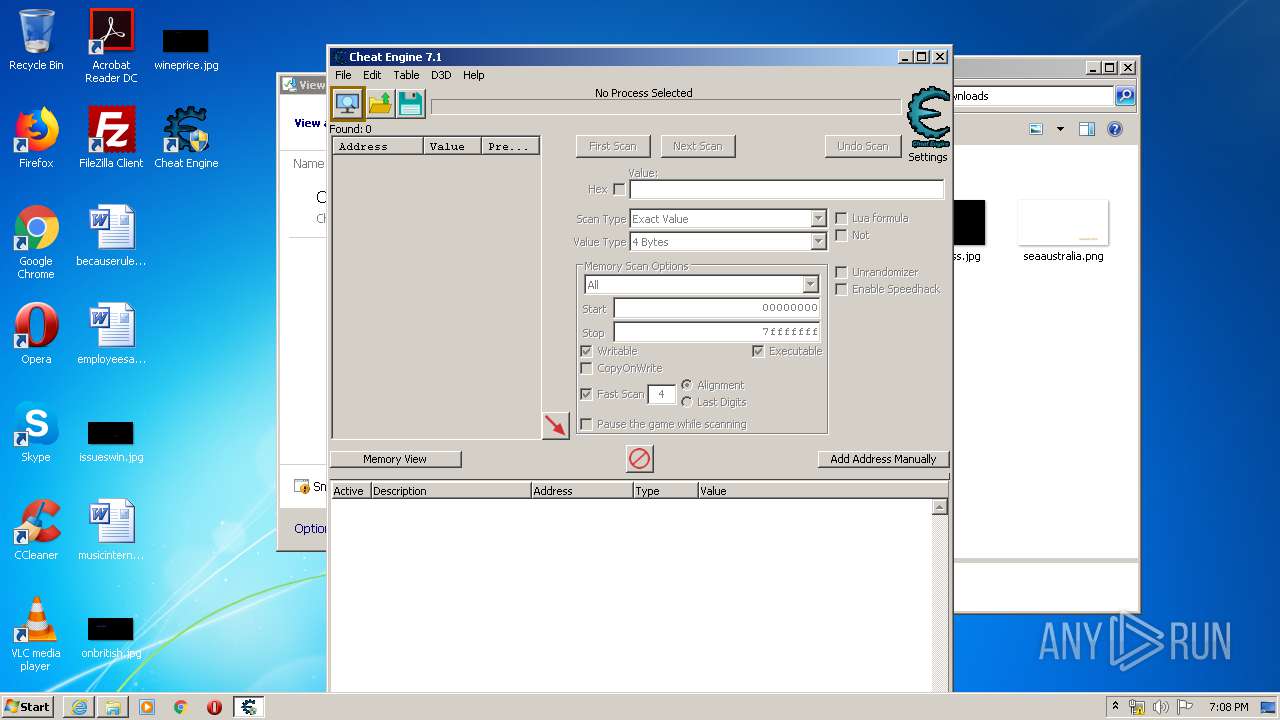Open a cheat table file icon

[380, 103]
